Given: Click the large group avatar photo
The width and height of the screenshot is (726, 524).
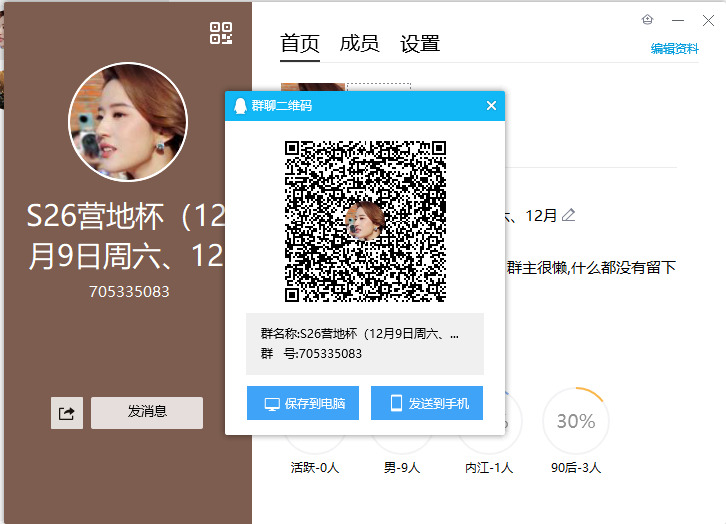Looking at the screenshot, I should pyautogui.click(x=127, y=122).
